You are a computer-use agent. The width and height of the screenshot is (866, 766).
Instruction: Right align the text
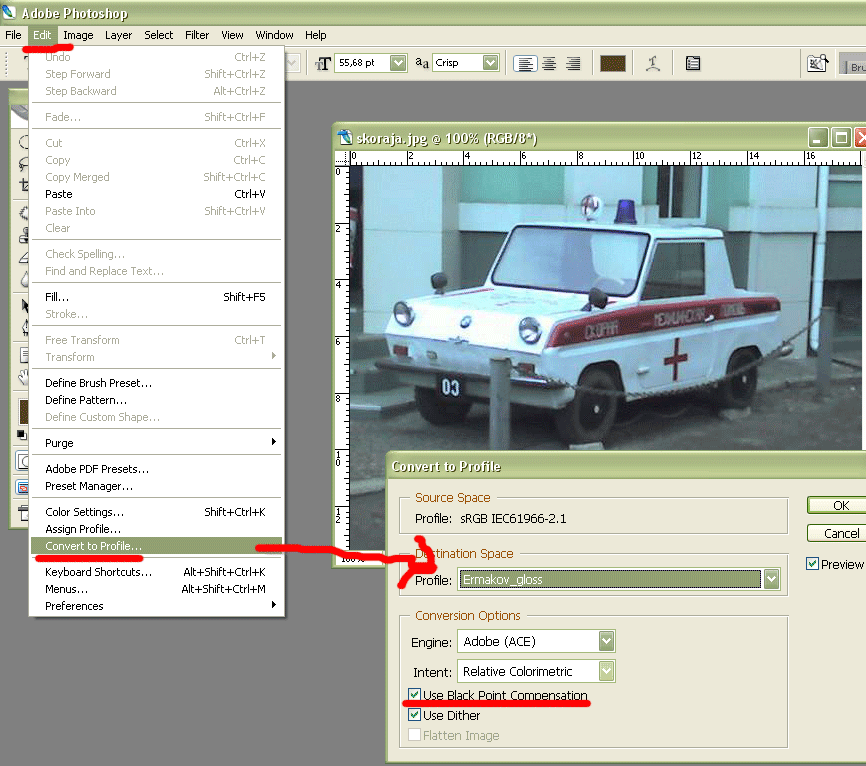573,64
